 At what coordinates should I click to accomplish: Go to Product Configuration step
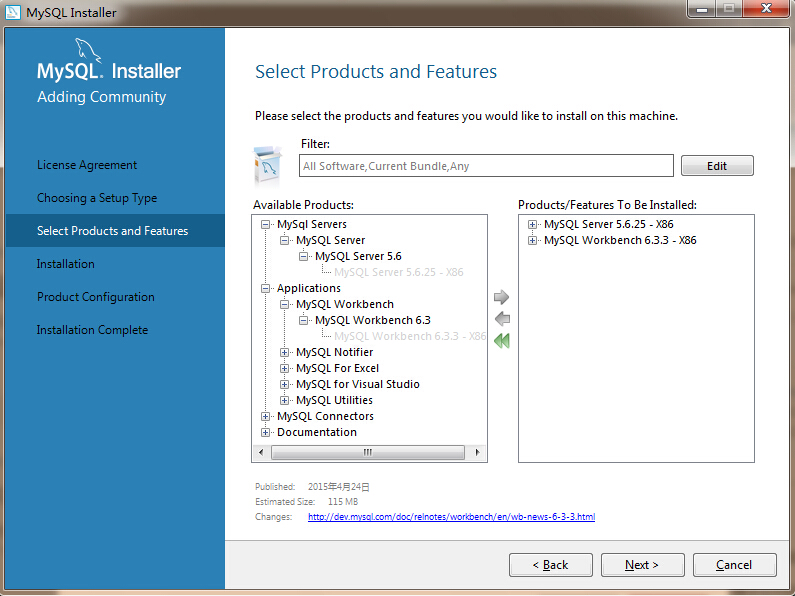tap(95, 297)
